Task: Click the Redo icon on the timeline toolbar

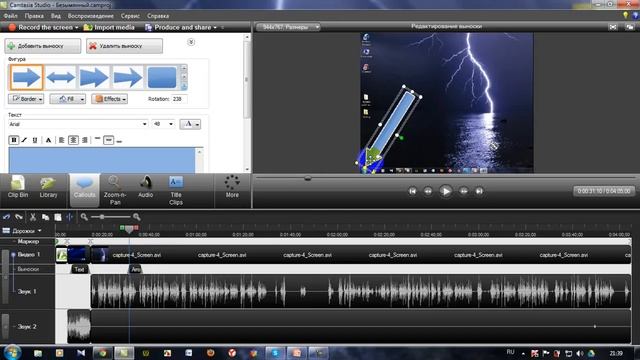Action: (19, 217)
